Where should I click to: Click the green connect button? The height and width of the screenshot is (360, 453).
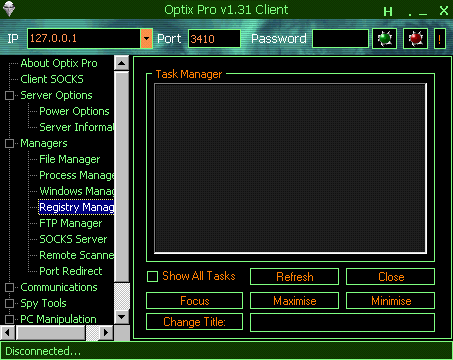(x=384, y=39)
